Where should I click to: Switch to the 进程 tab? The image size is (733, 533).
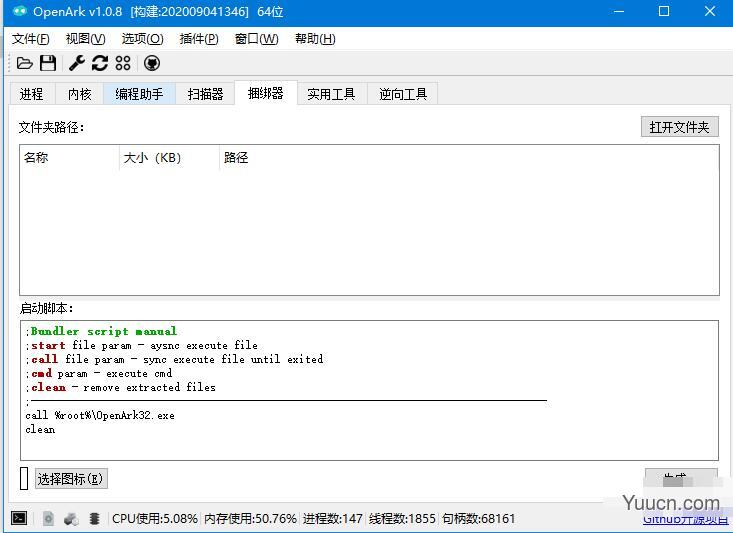coord(32,94)
